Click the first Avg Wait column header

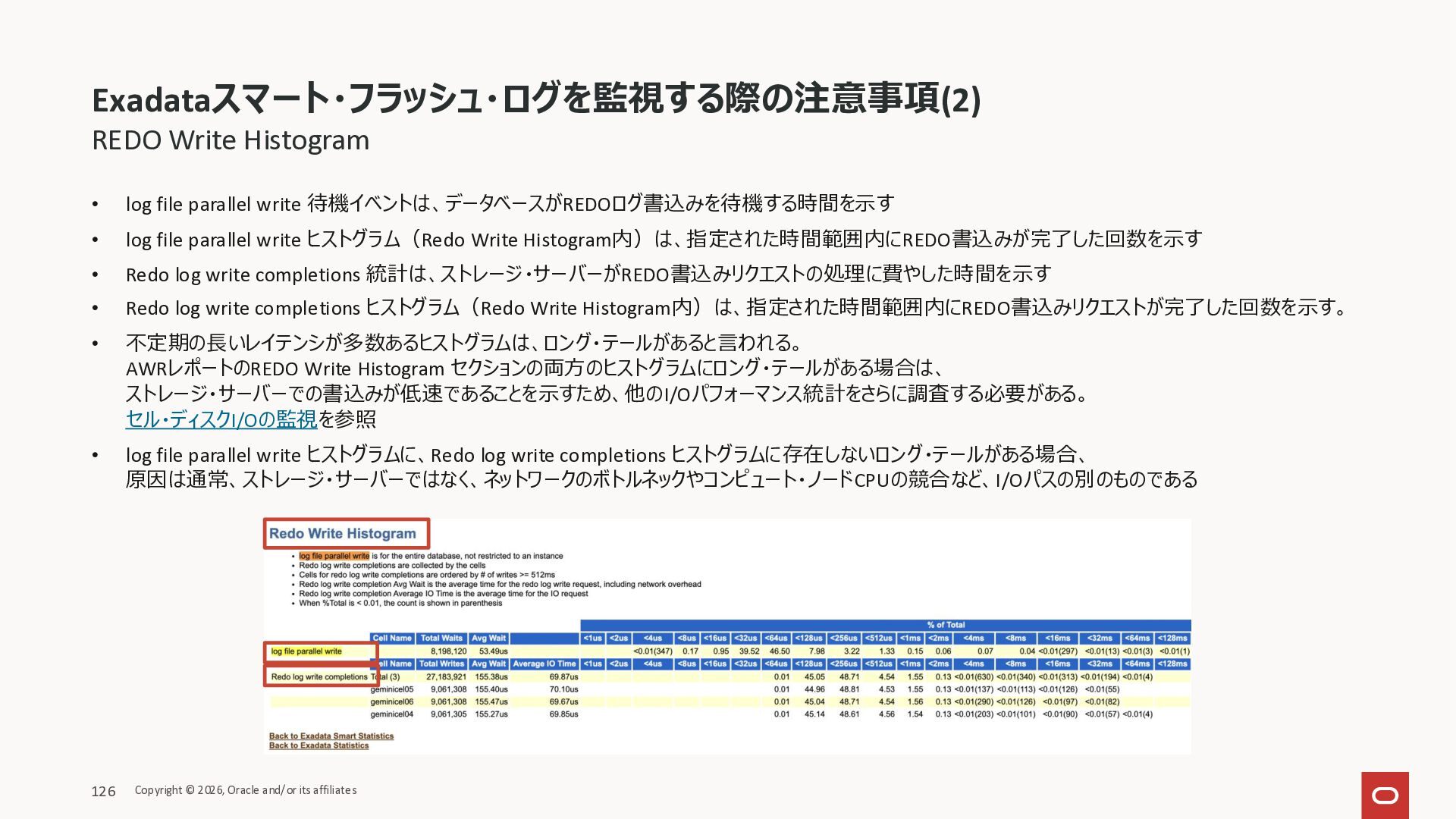coord(489,638)
